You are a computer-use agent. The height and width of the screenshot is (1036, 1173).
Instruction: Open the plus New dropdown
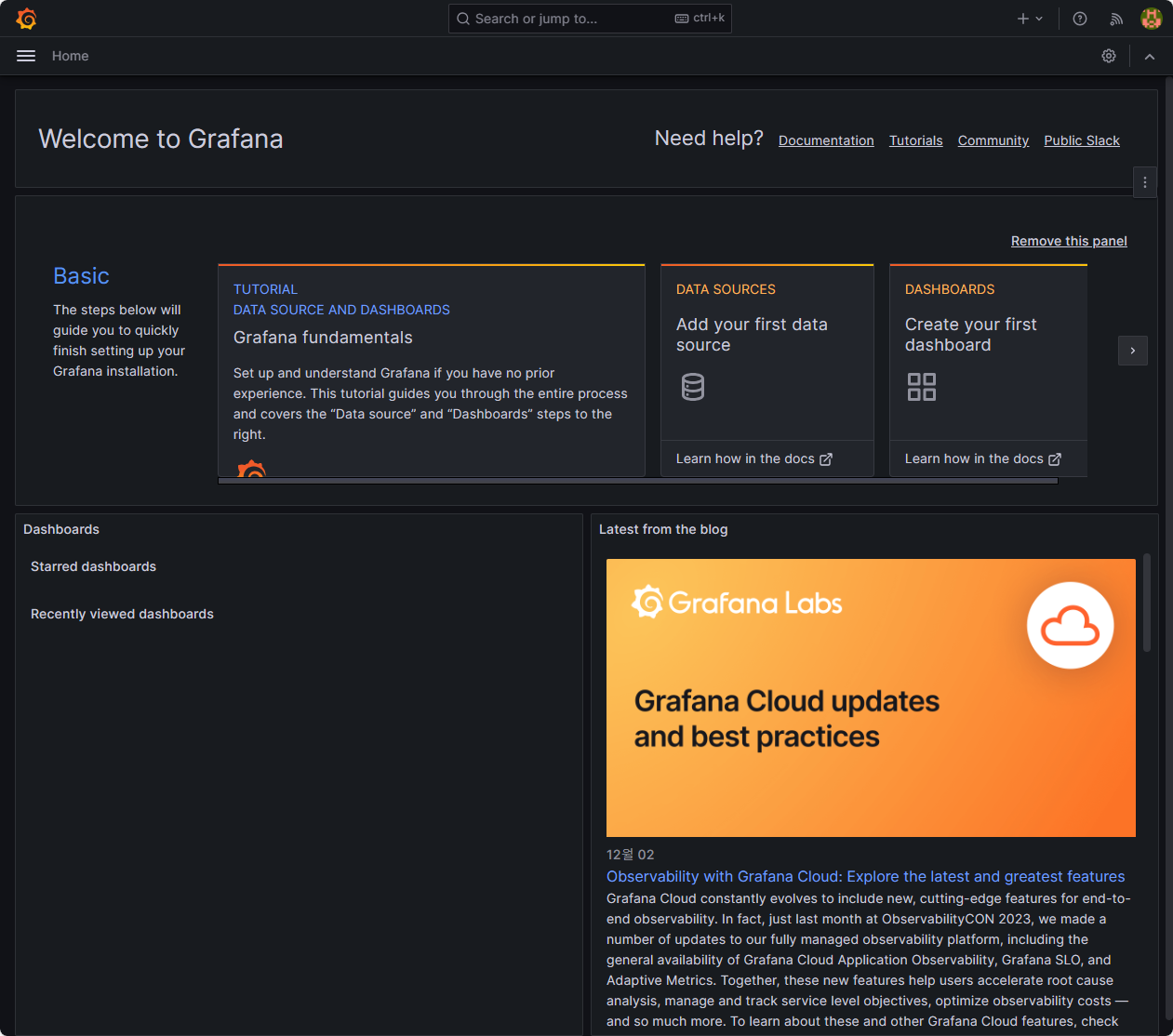[x=1030, y=19]
